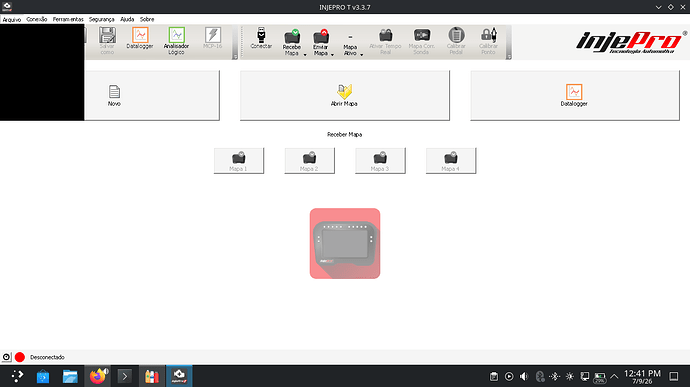Click the MCP-16 lightning icon

[213, 35]
